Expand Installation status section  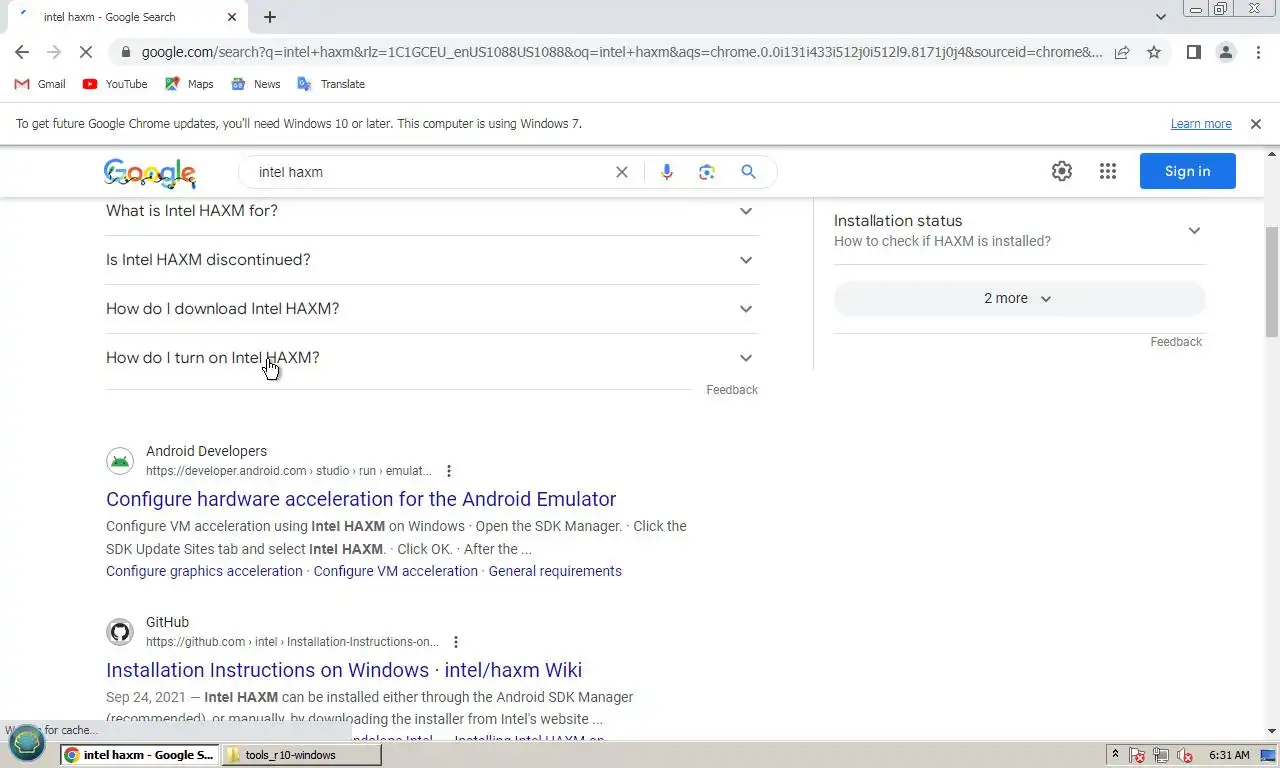(1019, 230)
